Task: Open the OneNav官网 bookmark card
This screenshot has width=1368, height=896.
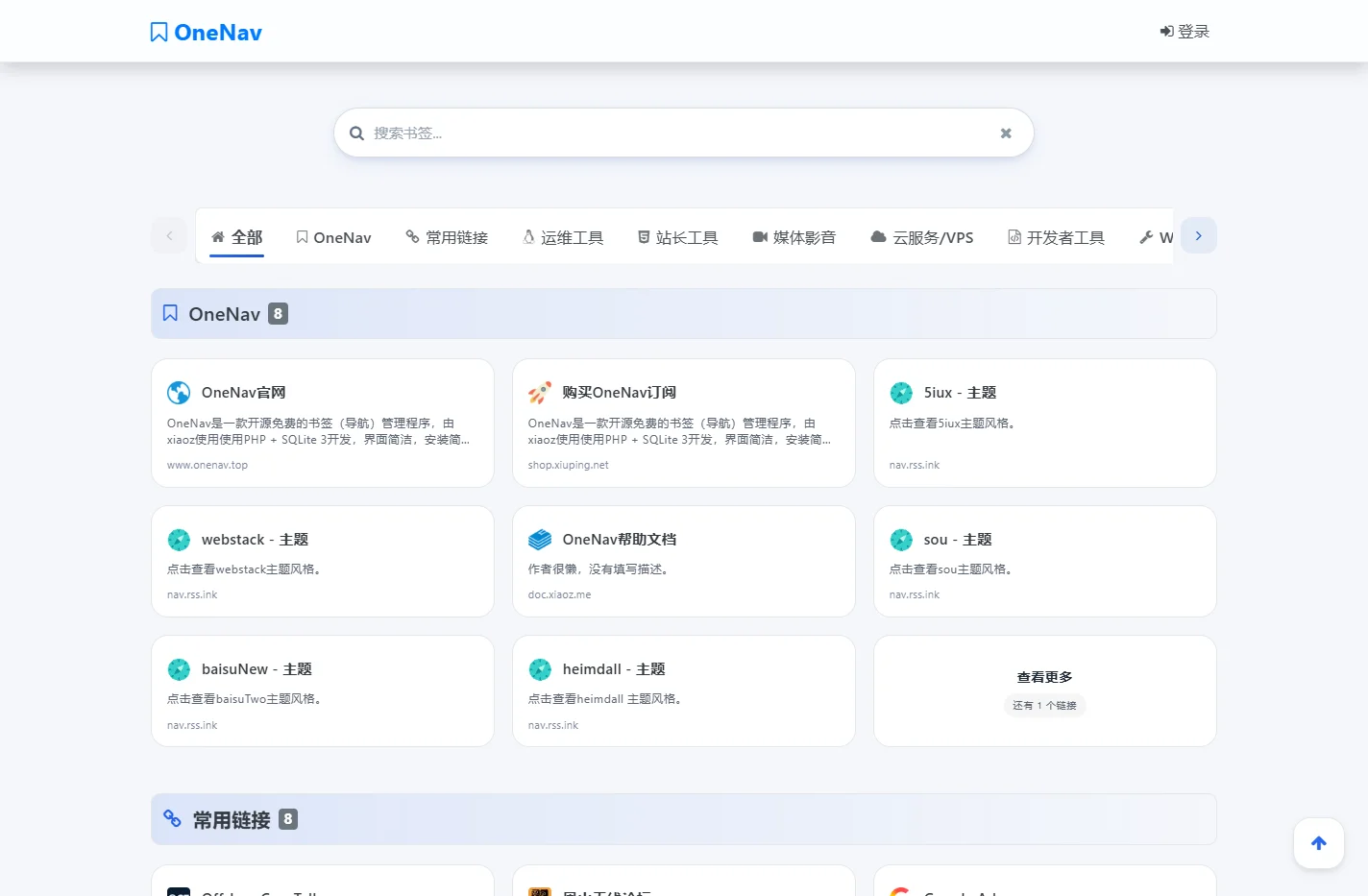Action: coord(323,423)
